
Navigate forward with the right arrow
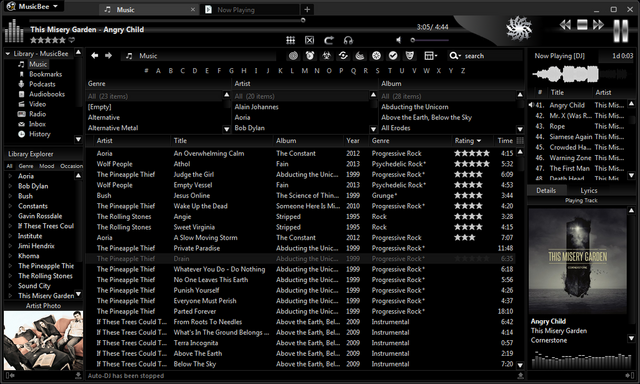point(108,55)
